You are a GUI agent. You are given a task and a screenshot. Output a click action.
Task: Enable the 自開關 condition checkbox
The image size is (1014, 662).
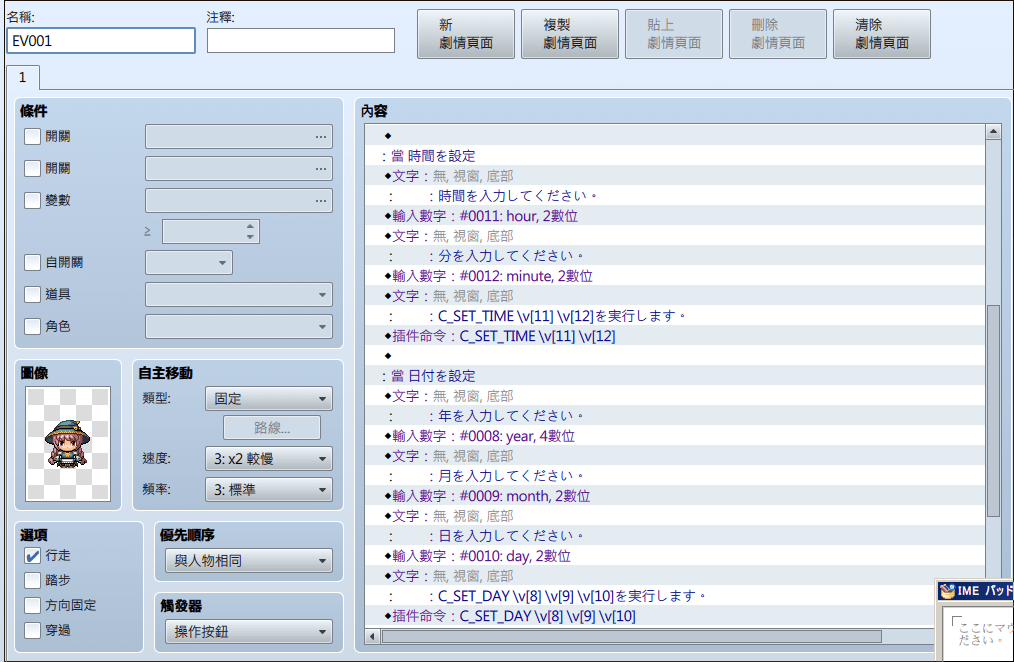[x=32, y=262]
